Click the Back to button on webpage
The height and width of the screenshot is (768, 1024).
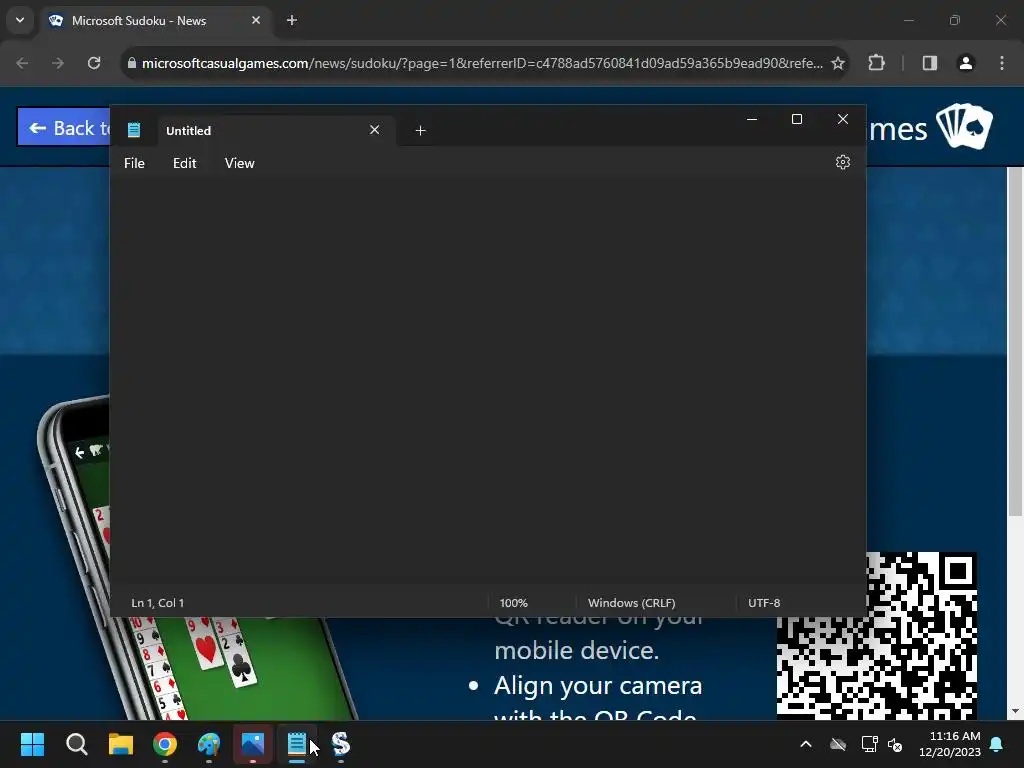pyautogui.click(x=64, y=127)
